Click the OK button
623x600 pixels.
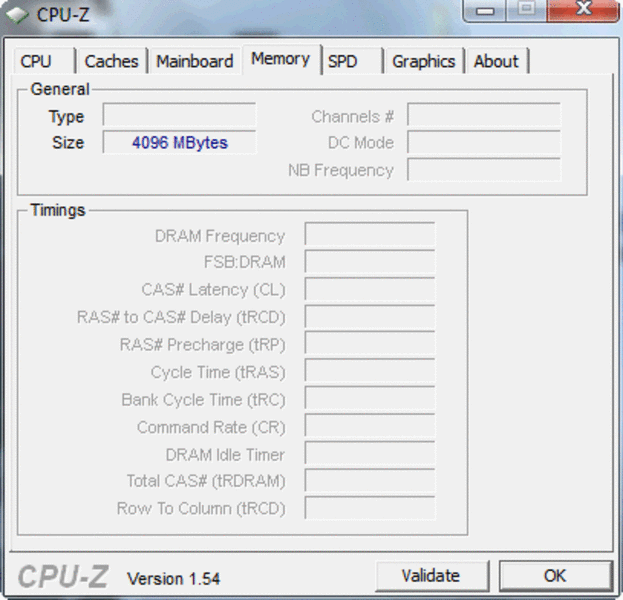tap(555, 576)
